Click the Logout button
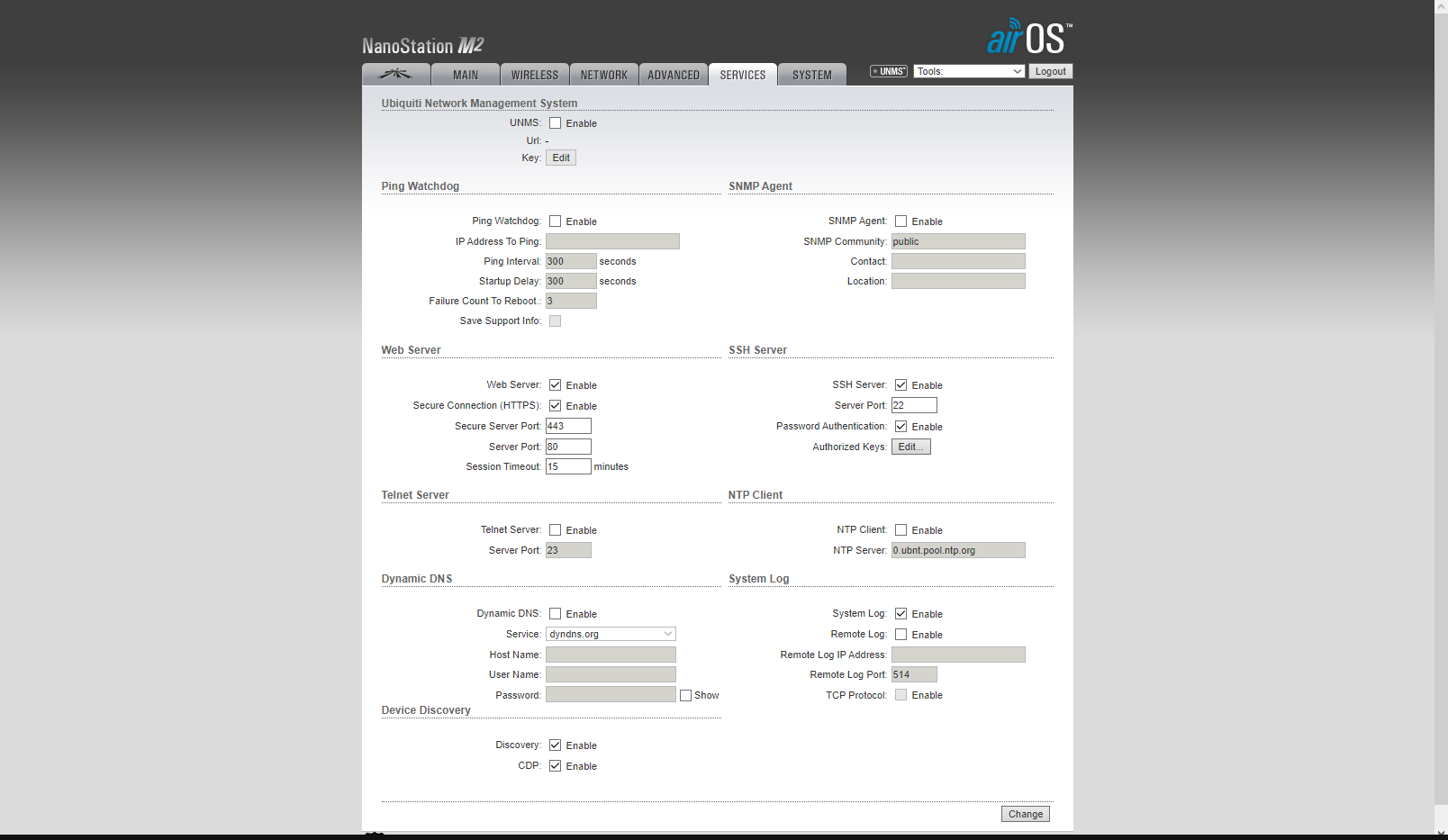This screenshot has width=1448, height=840. pyautogui.click(x=1051, y=71)
